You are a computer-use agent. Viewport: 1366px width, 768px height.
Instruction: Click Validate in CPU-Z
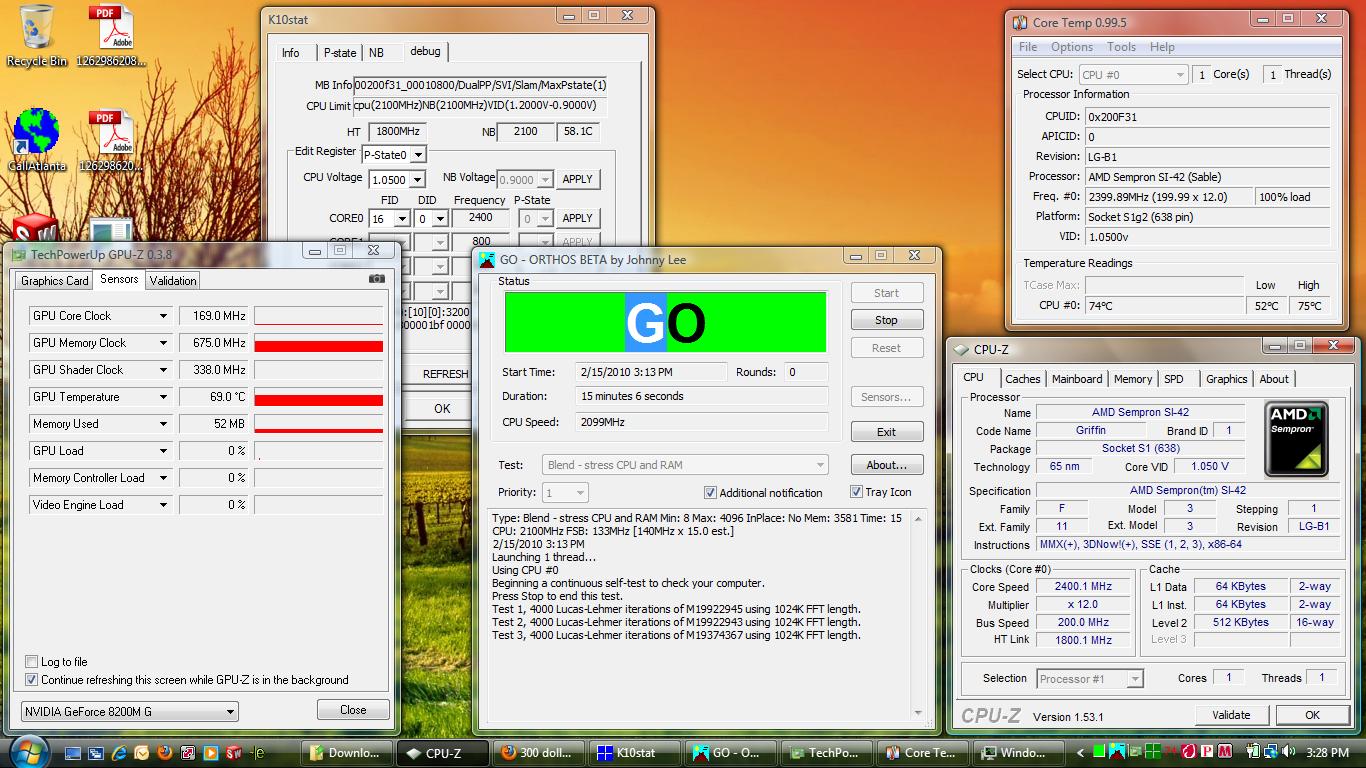(x=1231, y=715)
